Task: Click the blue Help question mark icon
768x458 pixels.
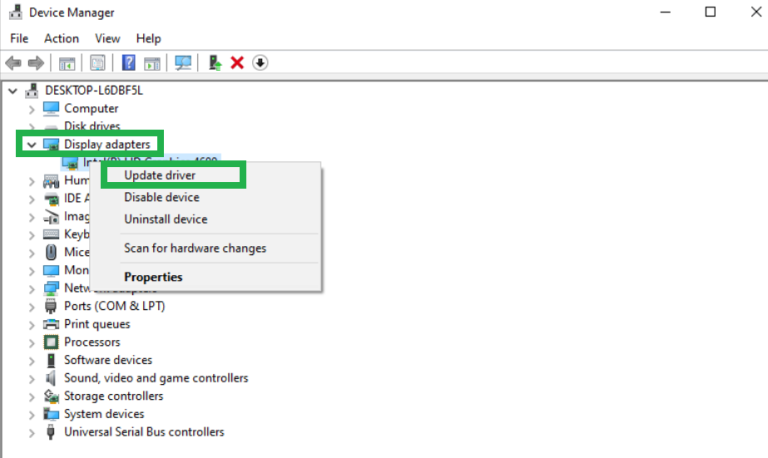Action: [x=128, y=63]
